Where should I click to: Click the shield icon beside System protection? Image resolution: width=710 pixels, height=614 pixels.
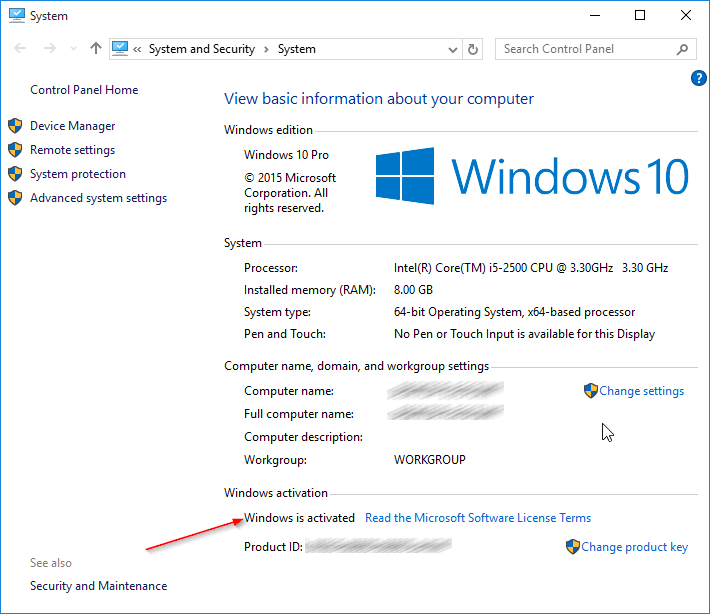tap(15, 173)
